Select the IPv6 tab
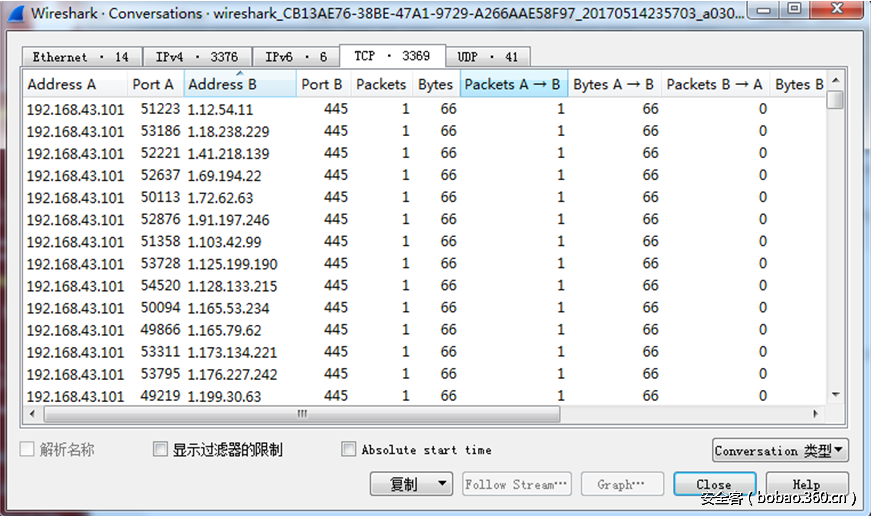Image resolution: width=871 pixels, height=516 pixels. tap(295, 57)
